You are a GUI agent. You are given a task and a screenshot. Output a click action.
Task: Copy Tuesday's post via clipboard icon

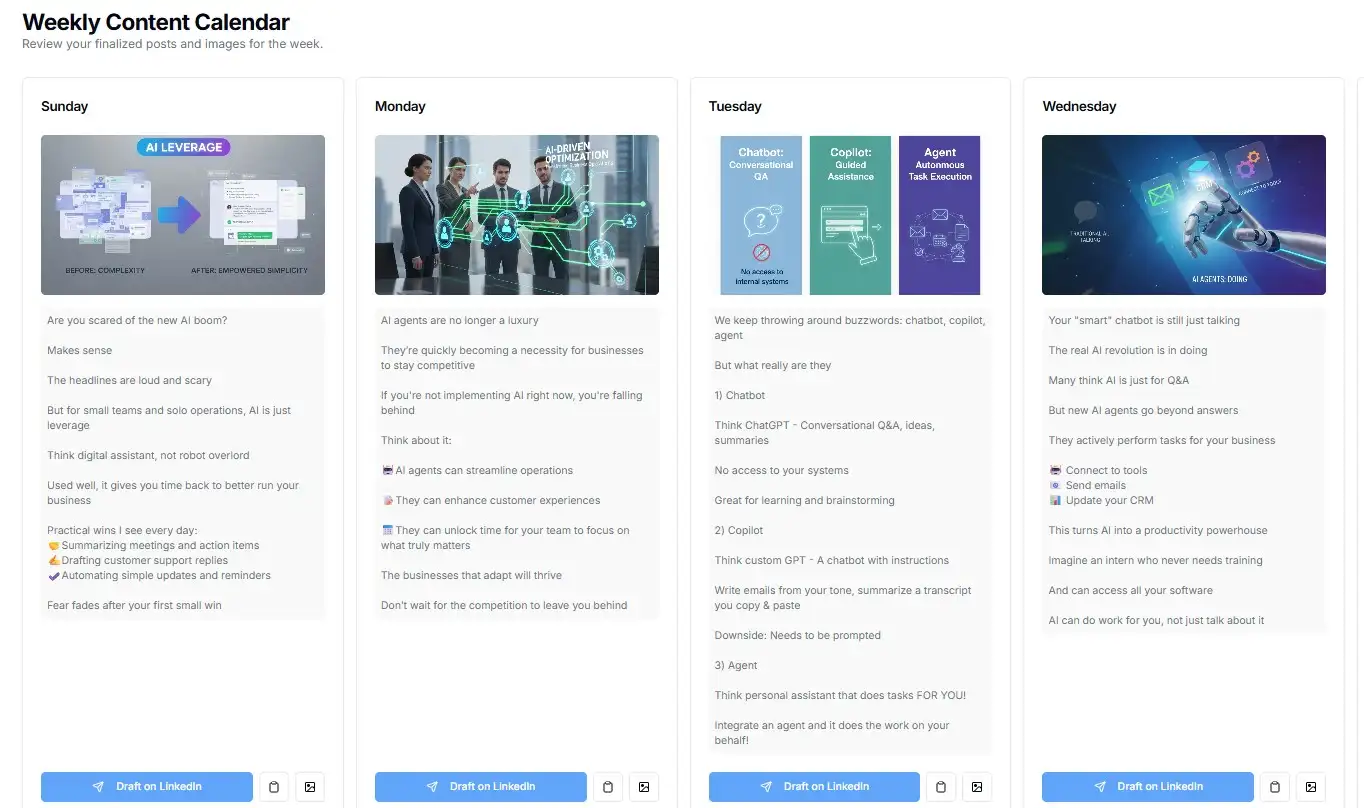coord(941,787)
